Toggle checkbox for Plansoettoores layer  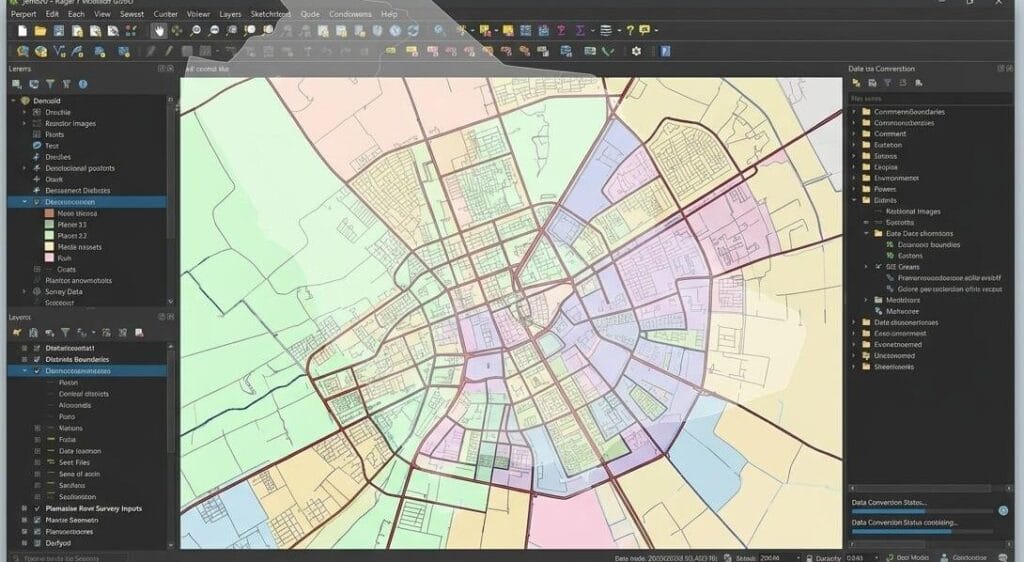click(x=37, y=531)
